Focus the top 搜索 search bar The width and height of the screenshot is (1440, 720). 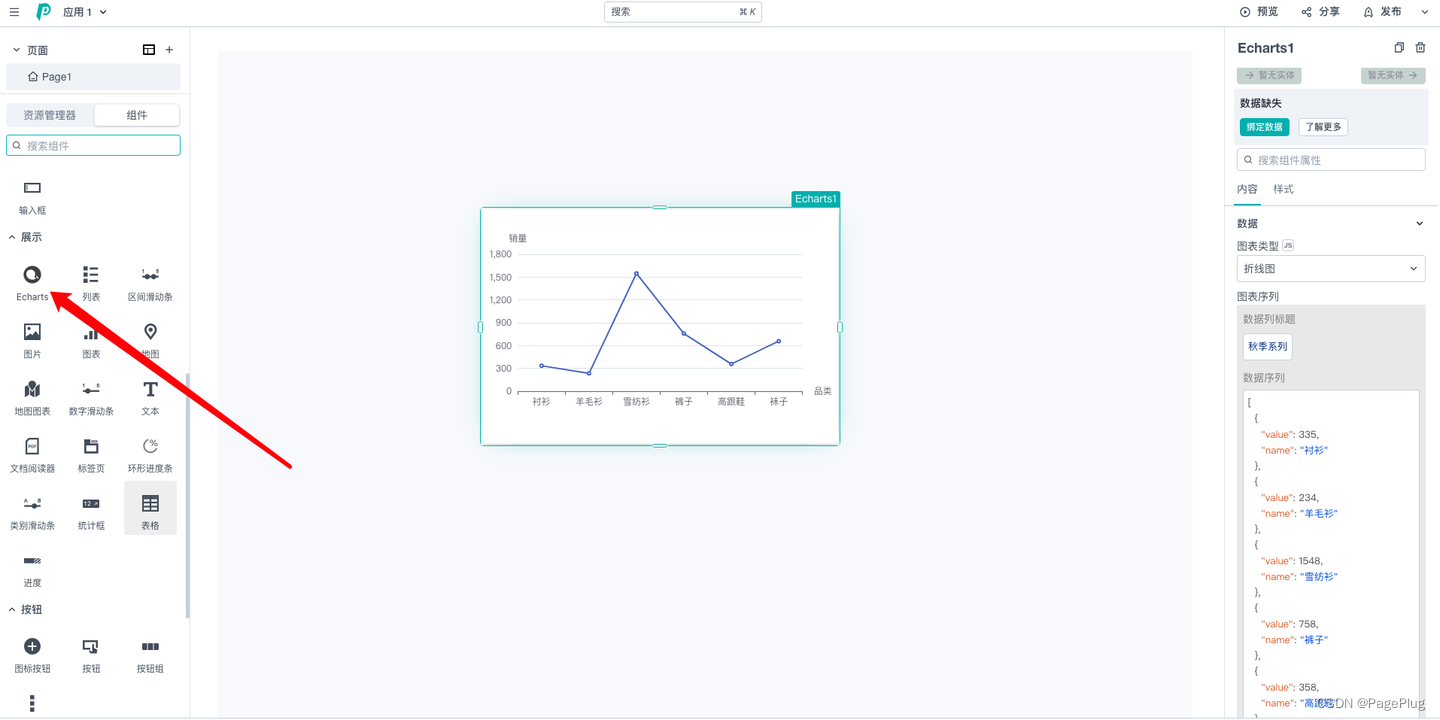click(x=683, y=12)
